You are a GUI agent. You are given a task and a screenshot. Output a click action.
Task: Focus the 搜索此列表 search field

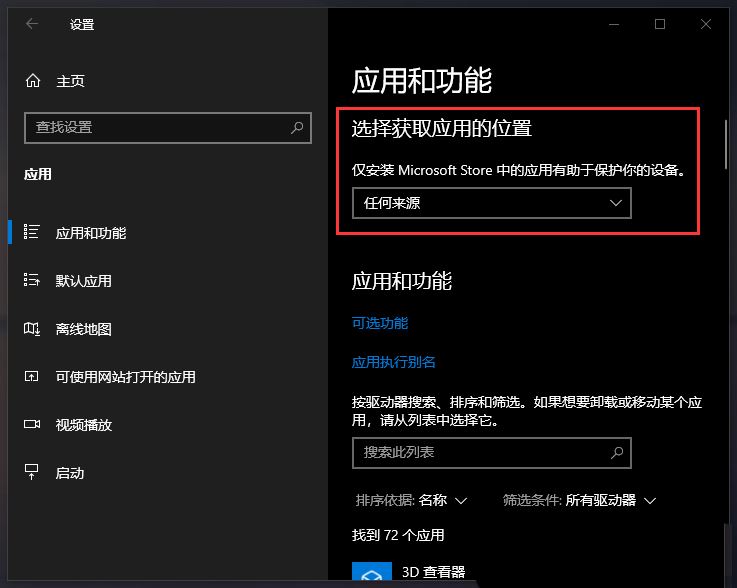[480, 452]
